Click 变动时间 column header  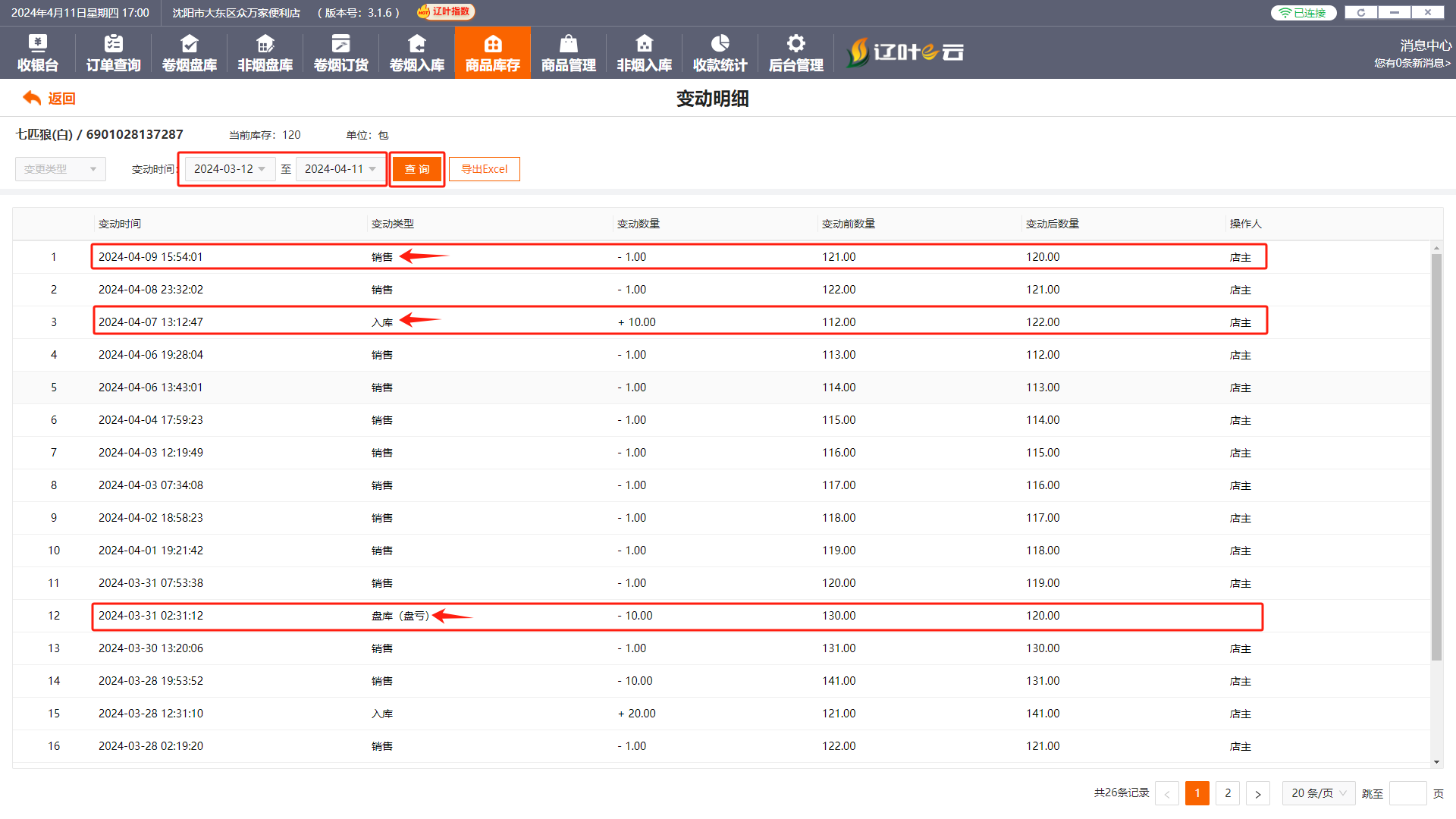click(x=120, y=224)
